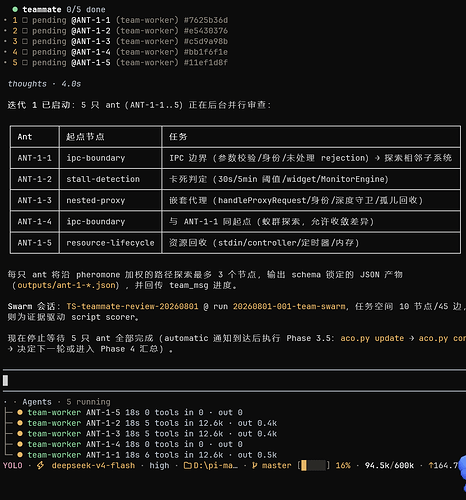Click ipc-boundary cell in ANT-1-1 row
The height and width of the screenshot is (500, 466).
110,158
